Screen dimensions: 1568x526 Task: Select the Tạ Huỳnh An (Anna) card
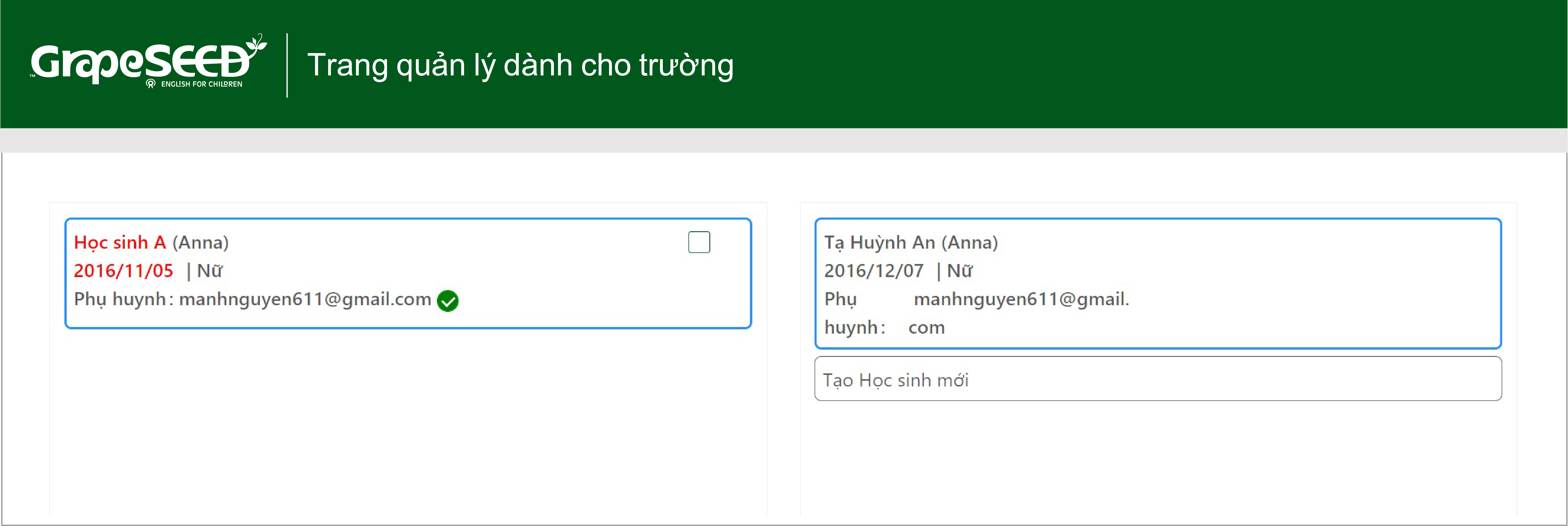pos(1158,283)
